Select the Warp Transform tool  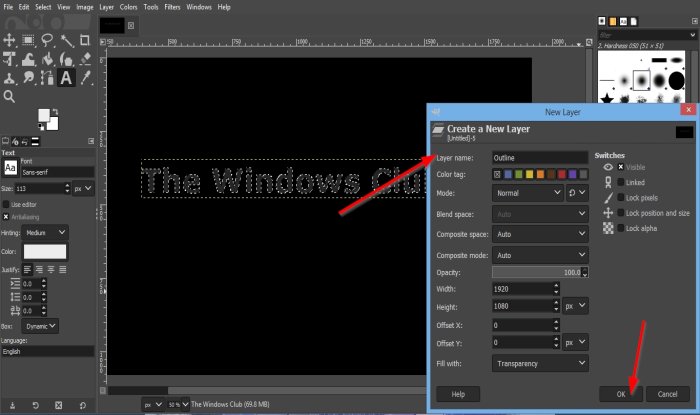29,59
